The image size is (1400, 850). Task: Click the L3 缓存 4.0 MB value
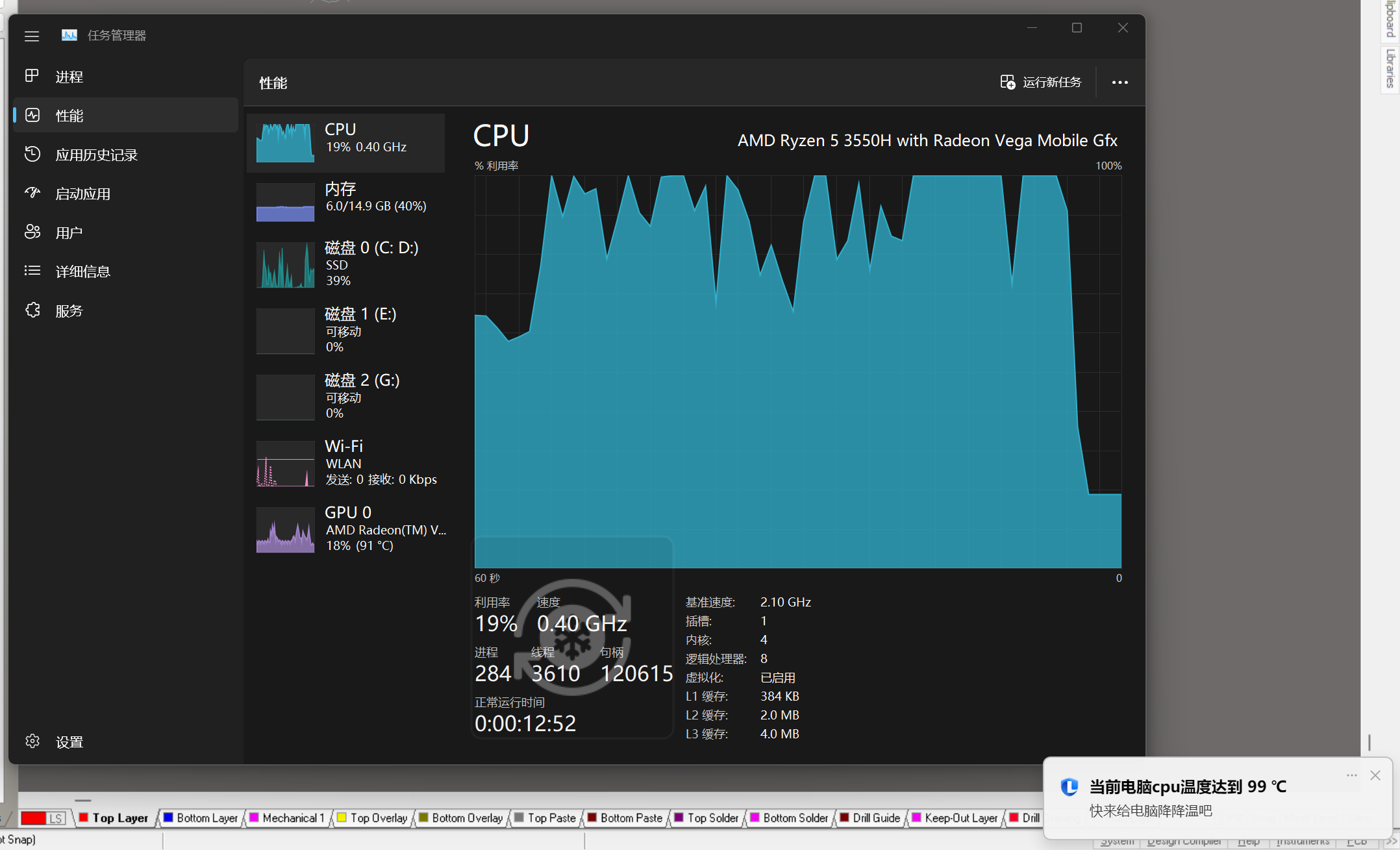[x=780, y=734]
